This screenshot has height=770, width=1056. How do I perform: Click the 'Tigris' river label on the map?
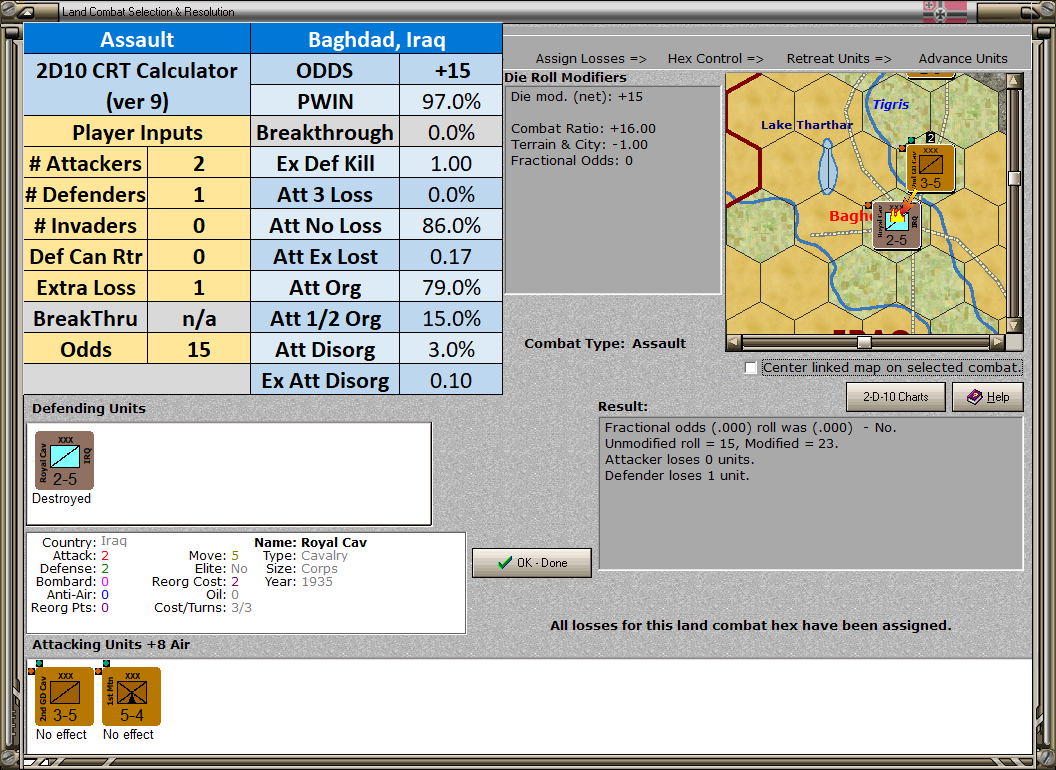pyautogui.click(x=890, y=104)
